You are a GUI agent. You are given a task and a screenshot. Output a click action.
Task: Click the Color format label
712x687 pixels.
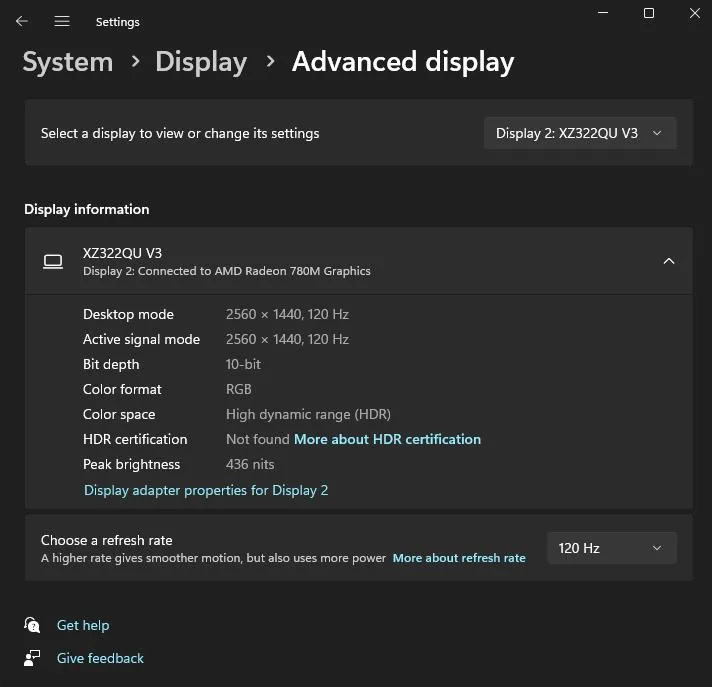(122, 389)
